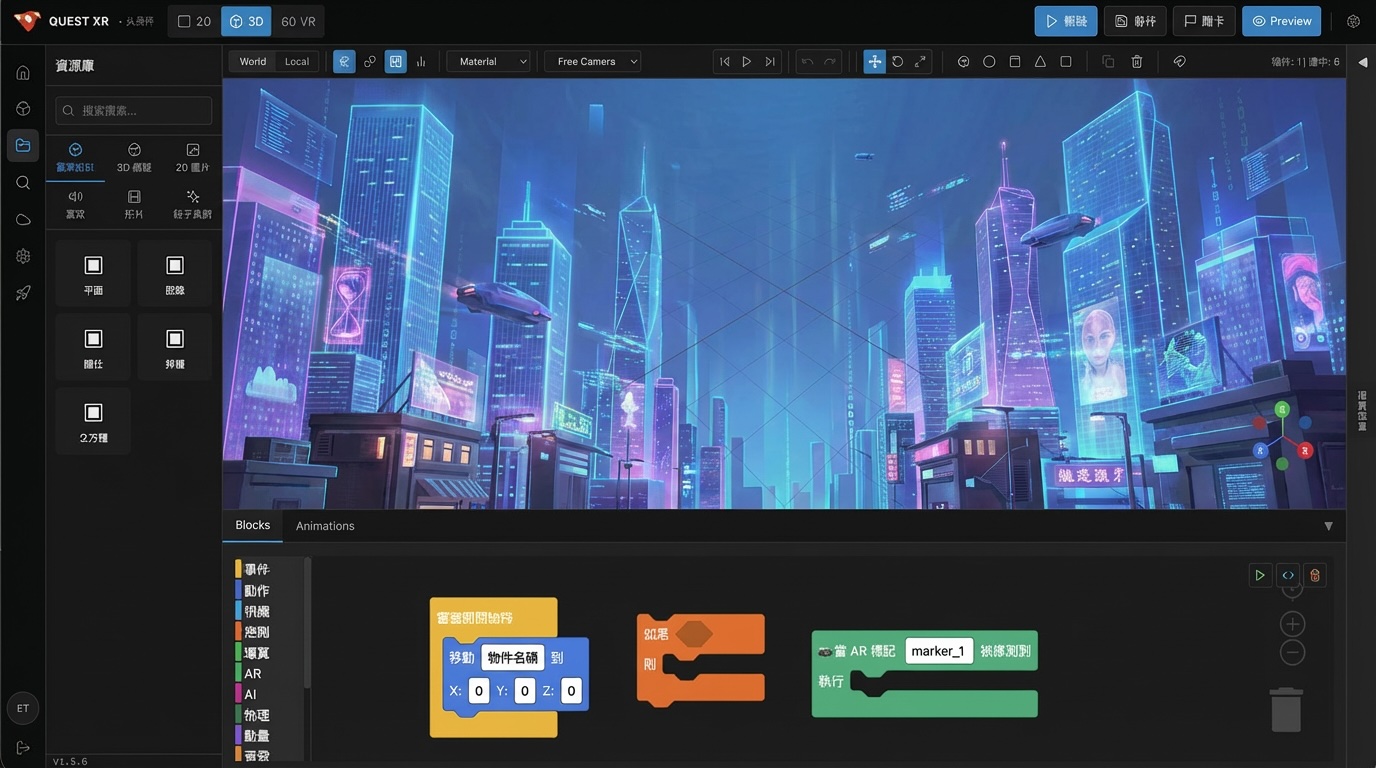
Task: Select the particle effects asset tab
Action: click(x=193, y=205)
